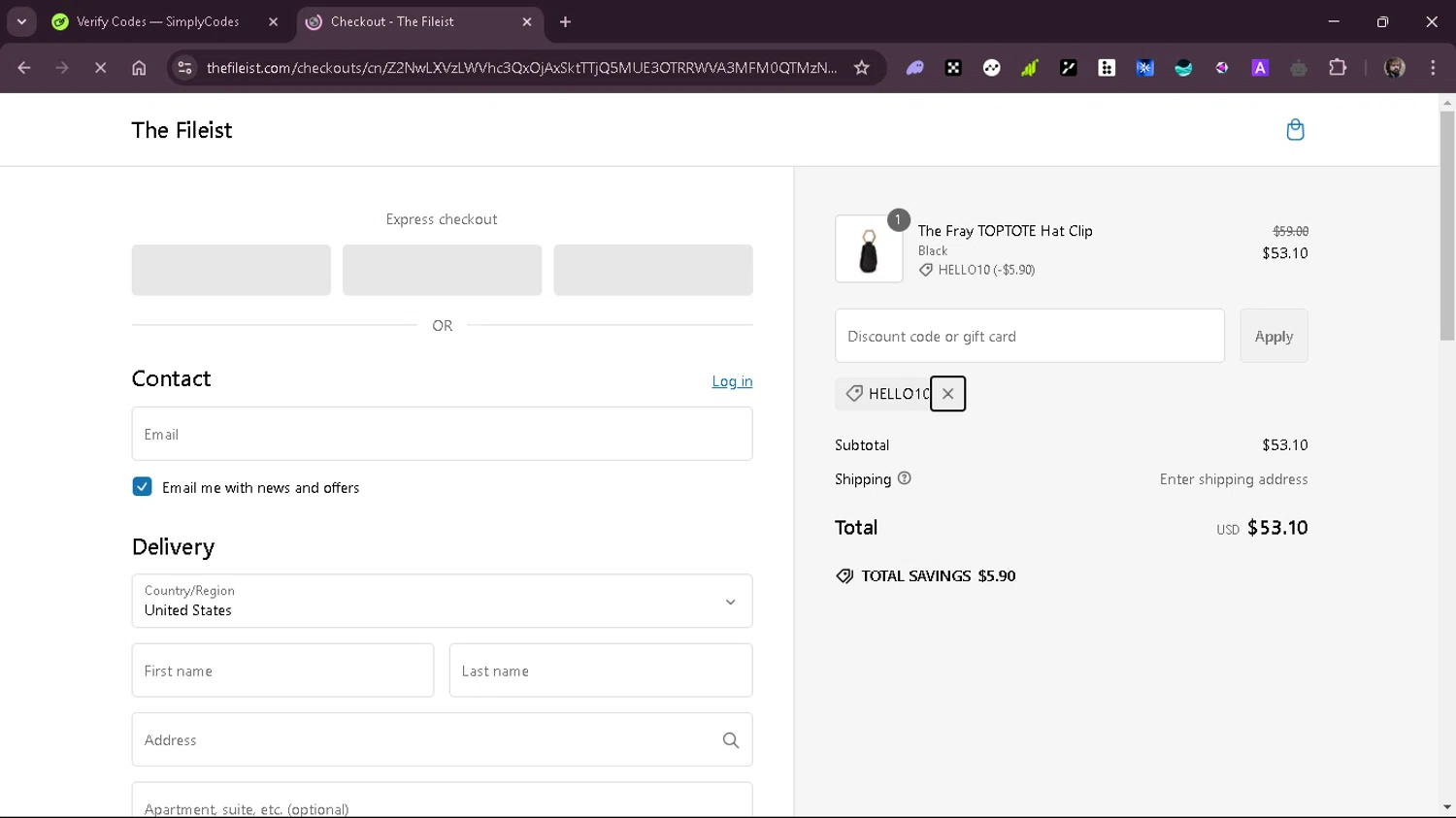Focus the Discount code or gift card field
The height and width of the screenshot is (818, 1456).
point(1030,336)
